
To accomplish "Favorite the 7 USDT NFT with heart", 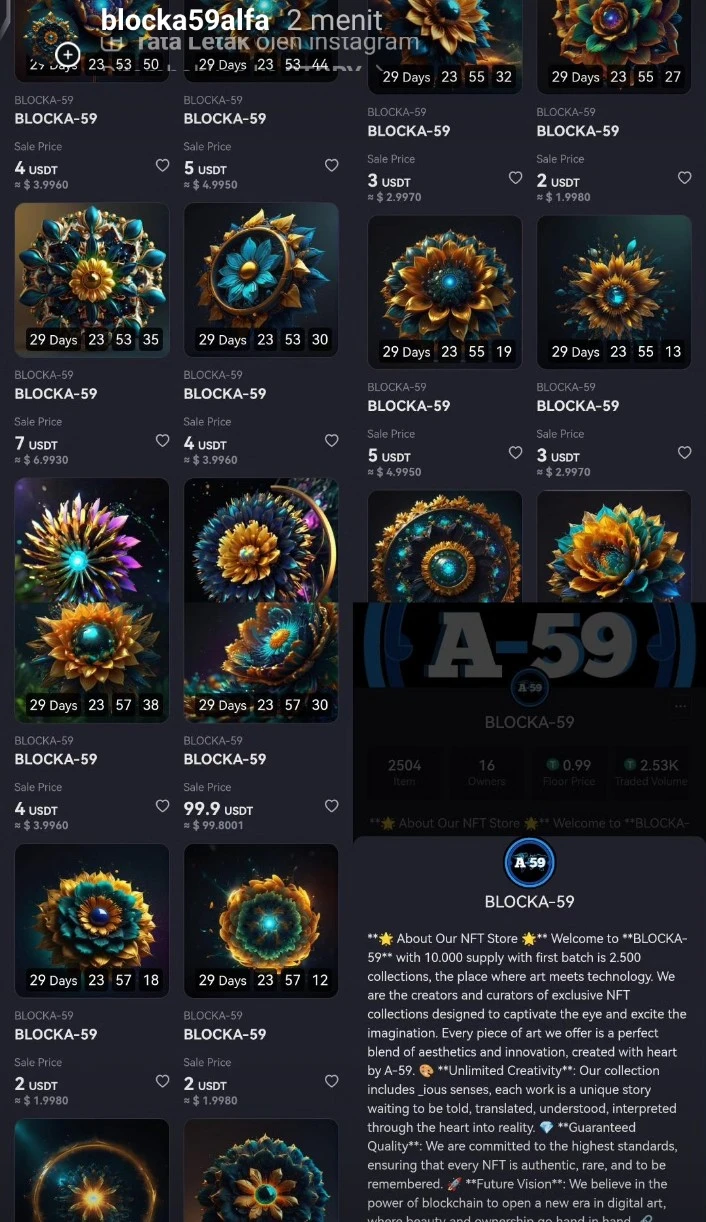I will [162, 440].
